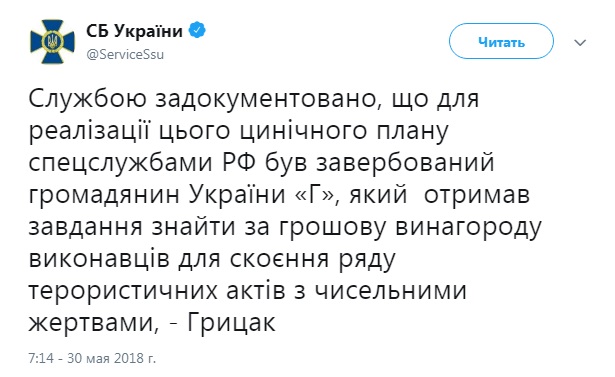Image resolution: width=615 pixels, height=377 pixels.
Task: Expand the tweet options chevron menu
Action: pos(580,42)
